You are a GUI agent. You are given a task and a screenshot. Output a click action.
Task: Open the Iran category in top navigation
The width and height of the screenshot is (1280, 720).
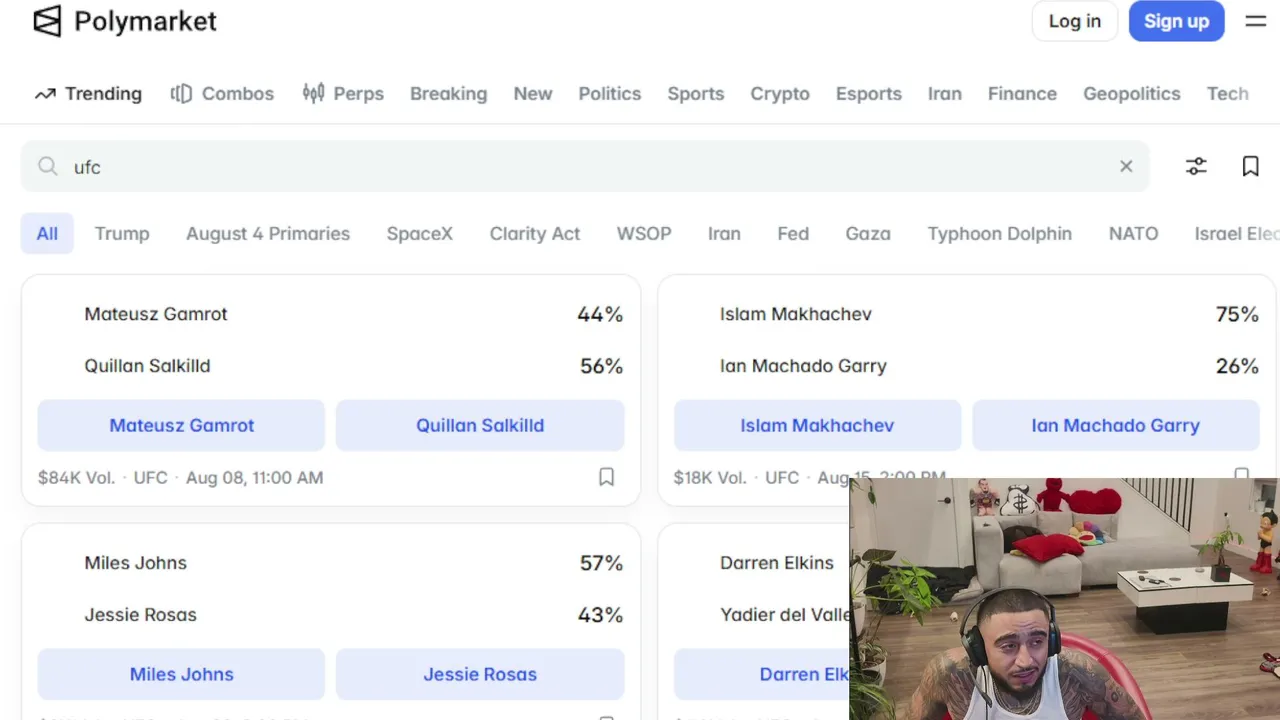click(x=945, y=94)
